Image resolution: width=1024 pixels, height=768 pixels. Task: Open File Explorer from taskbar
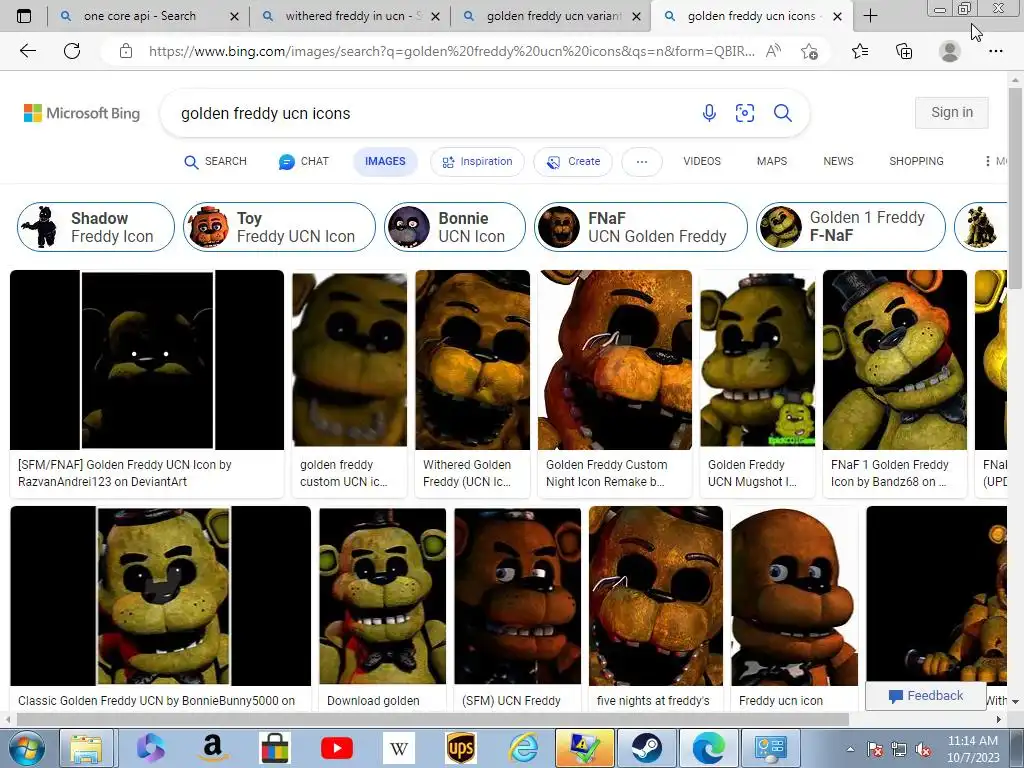[87, 748]
